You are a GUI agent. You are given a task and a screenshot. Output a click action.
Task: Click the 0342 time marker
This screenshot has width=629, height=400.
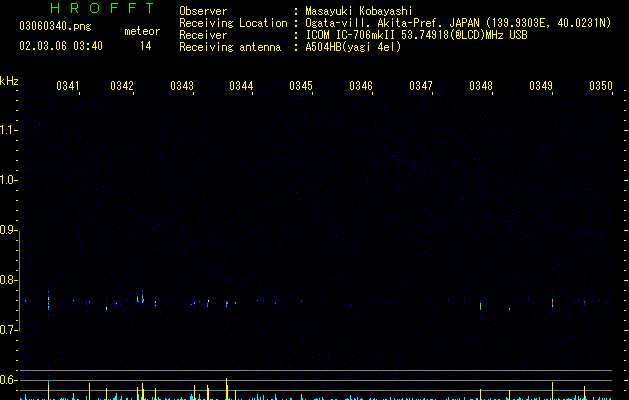click(x=122, y=86)
